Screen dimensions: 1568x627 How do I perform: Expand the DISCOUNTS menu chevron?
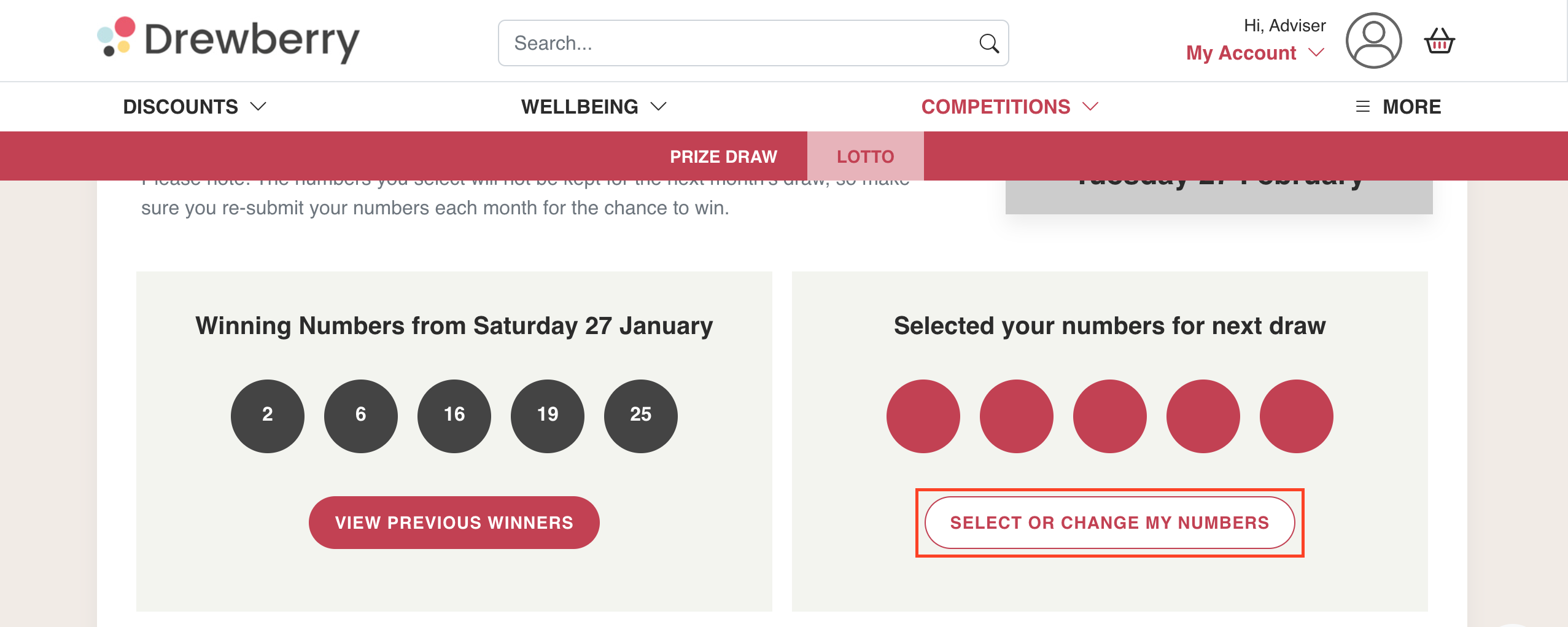coord(258,107)
